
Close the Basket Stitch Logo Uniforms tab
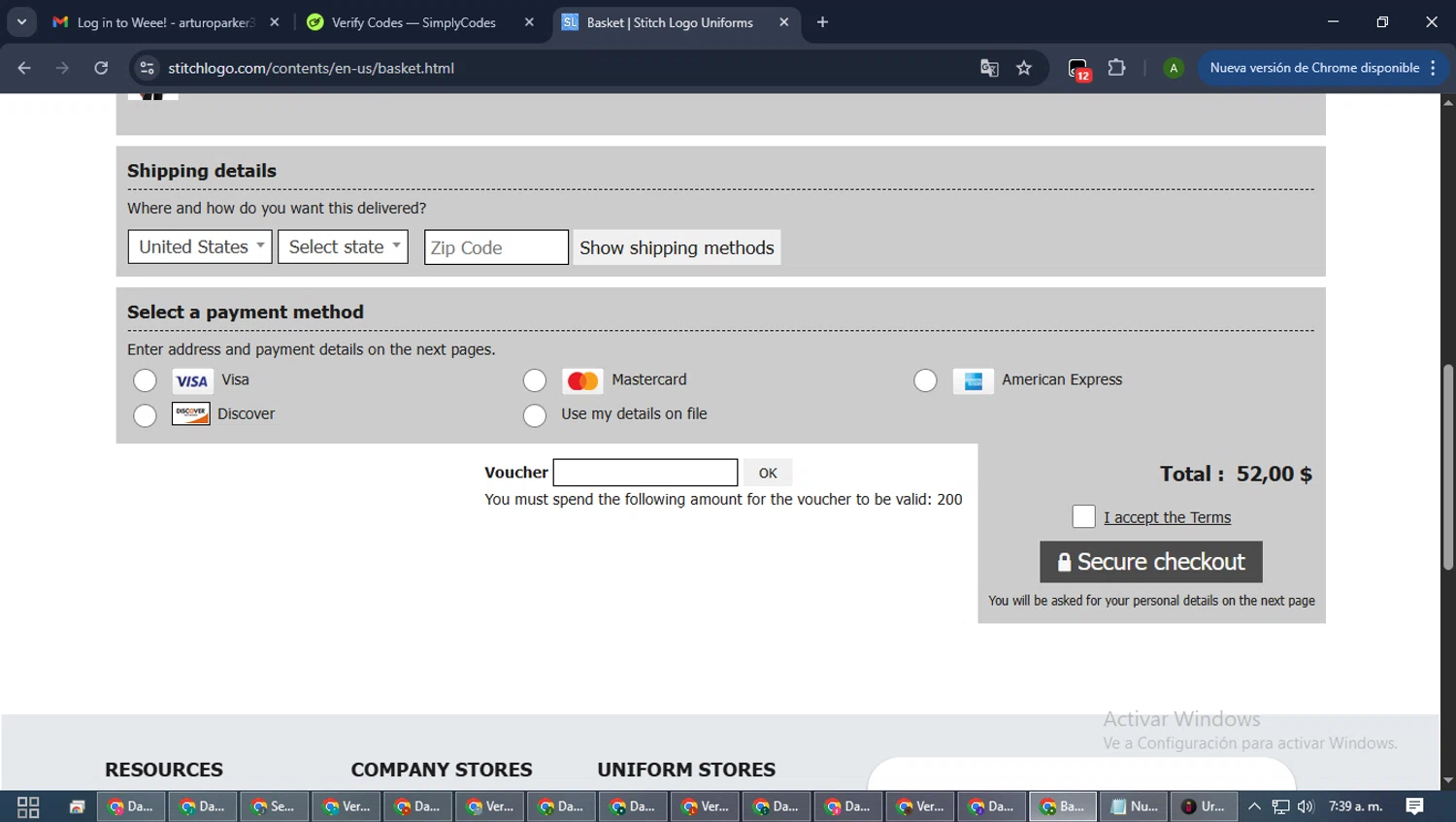(x=784, y=22)
